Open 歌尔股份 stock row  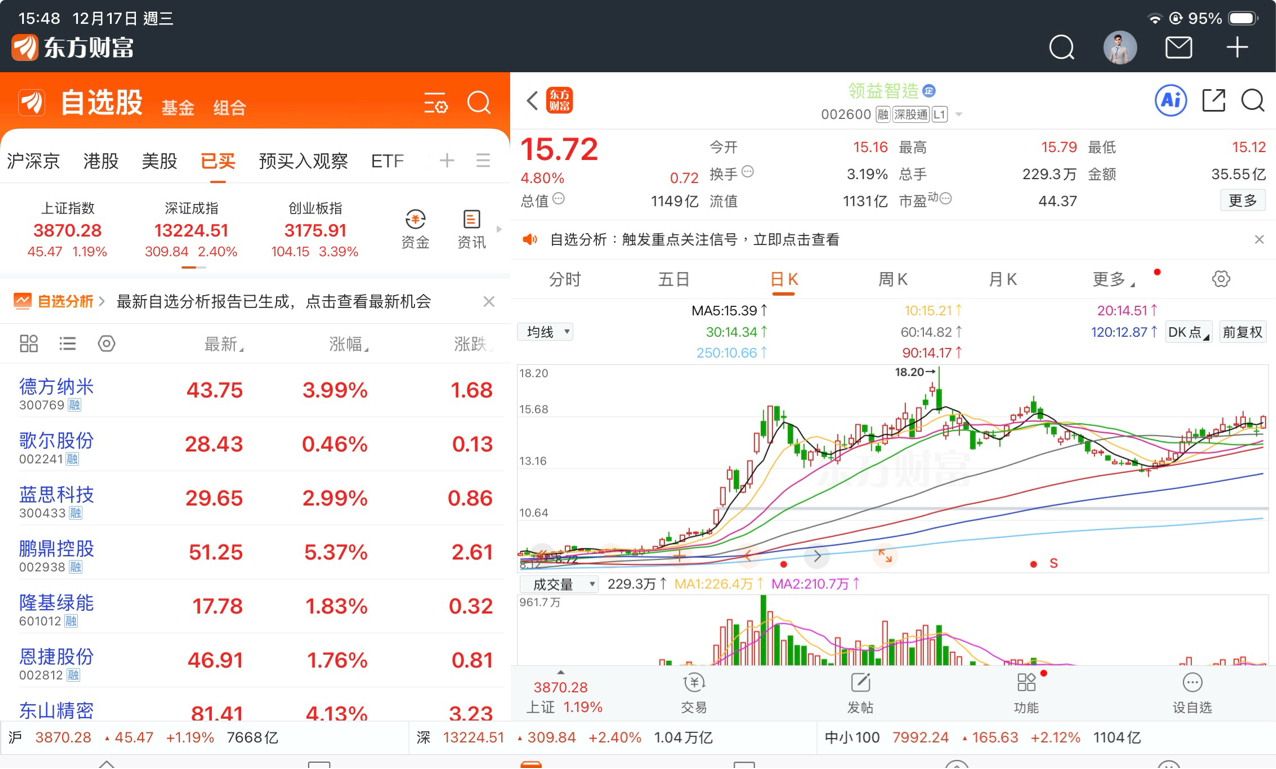point(255,445)
